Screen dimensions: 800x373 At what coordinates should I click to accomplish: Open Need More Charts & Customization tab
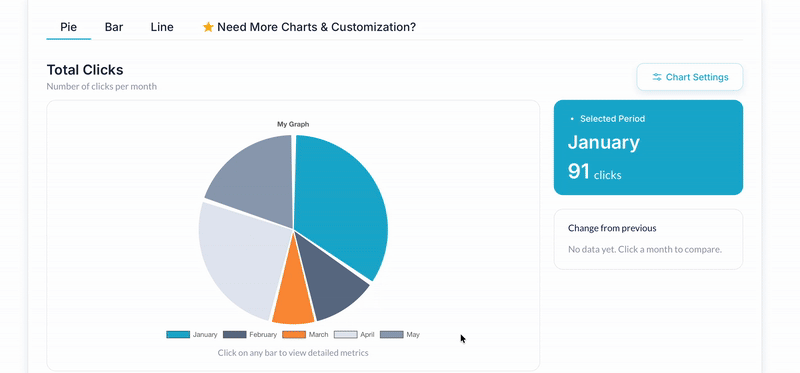point(309,27)
